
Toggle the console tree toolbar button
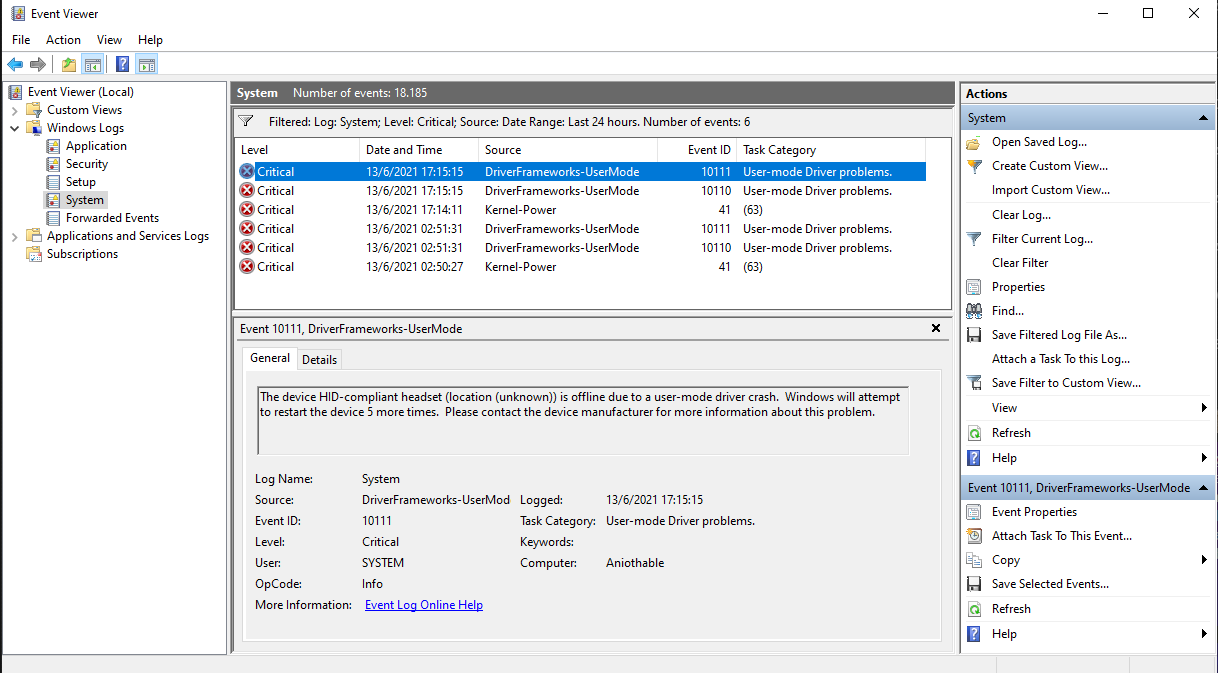[93, 65]
